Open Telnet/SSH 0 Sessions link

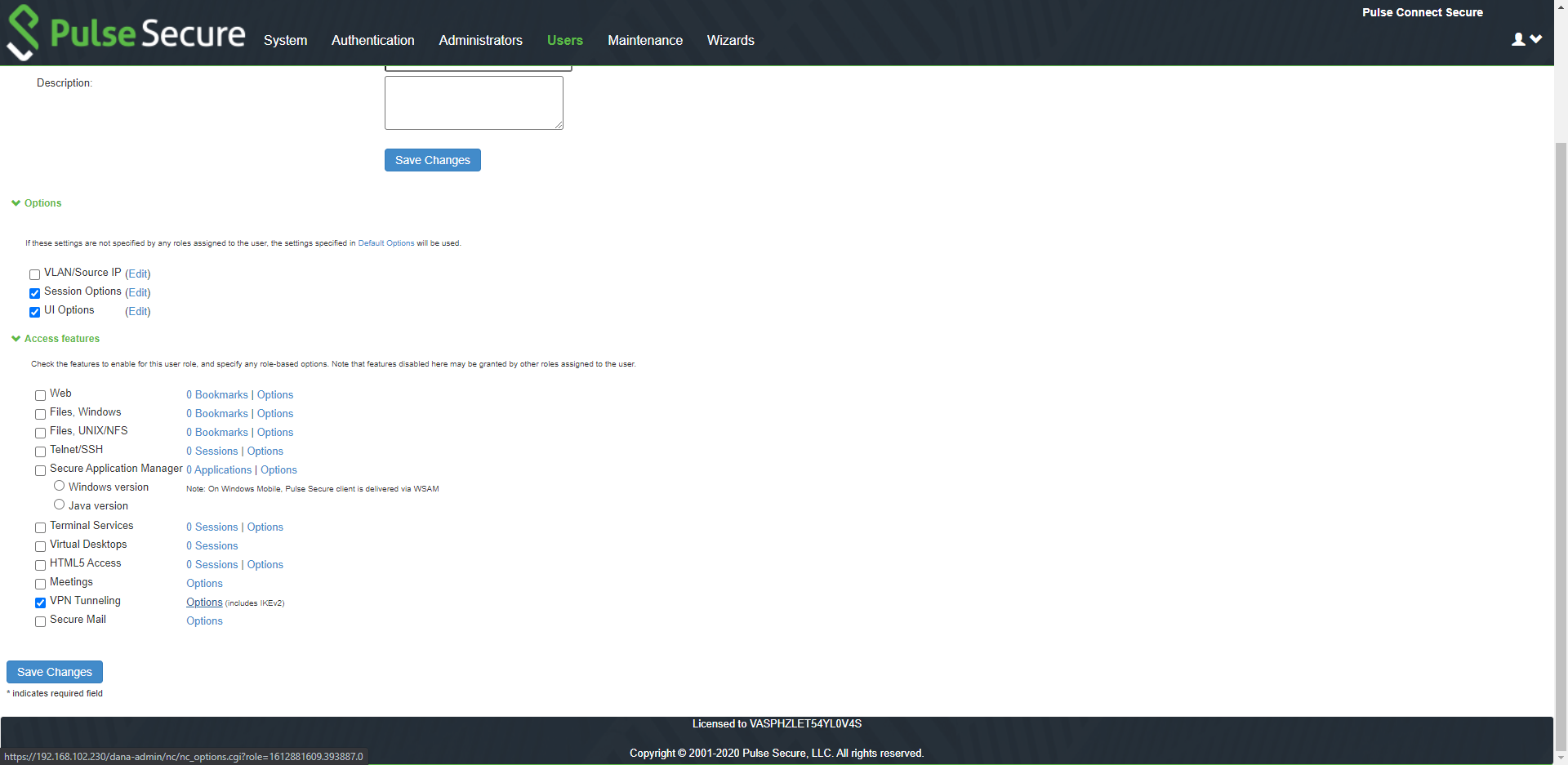pos(212,451)
